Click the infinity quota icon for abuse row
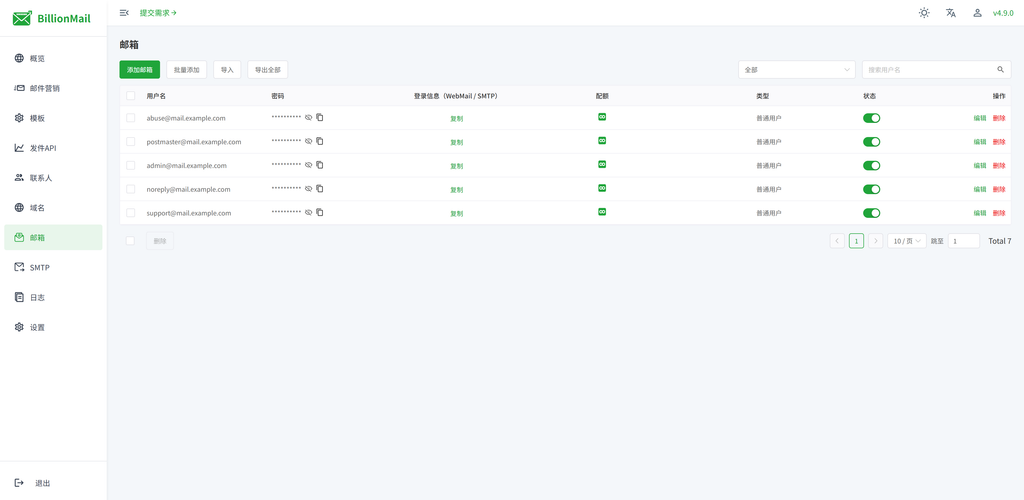 tap(602, 117)
